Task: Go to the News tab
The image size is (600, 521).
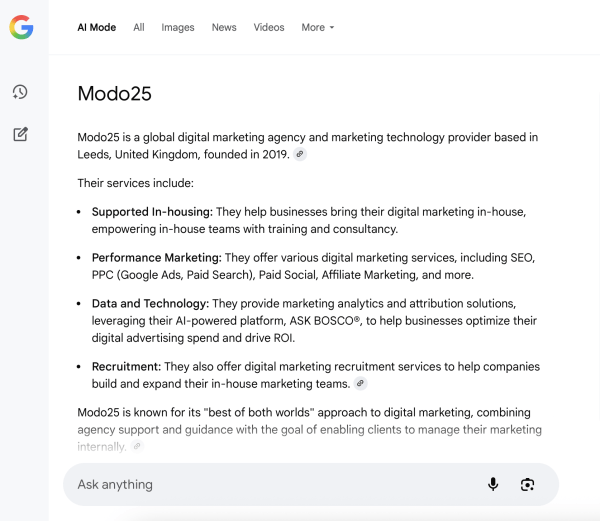Action: (x=224, y=28)
